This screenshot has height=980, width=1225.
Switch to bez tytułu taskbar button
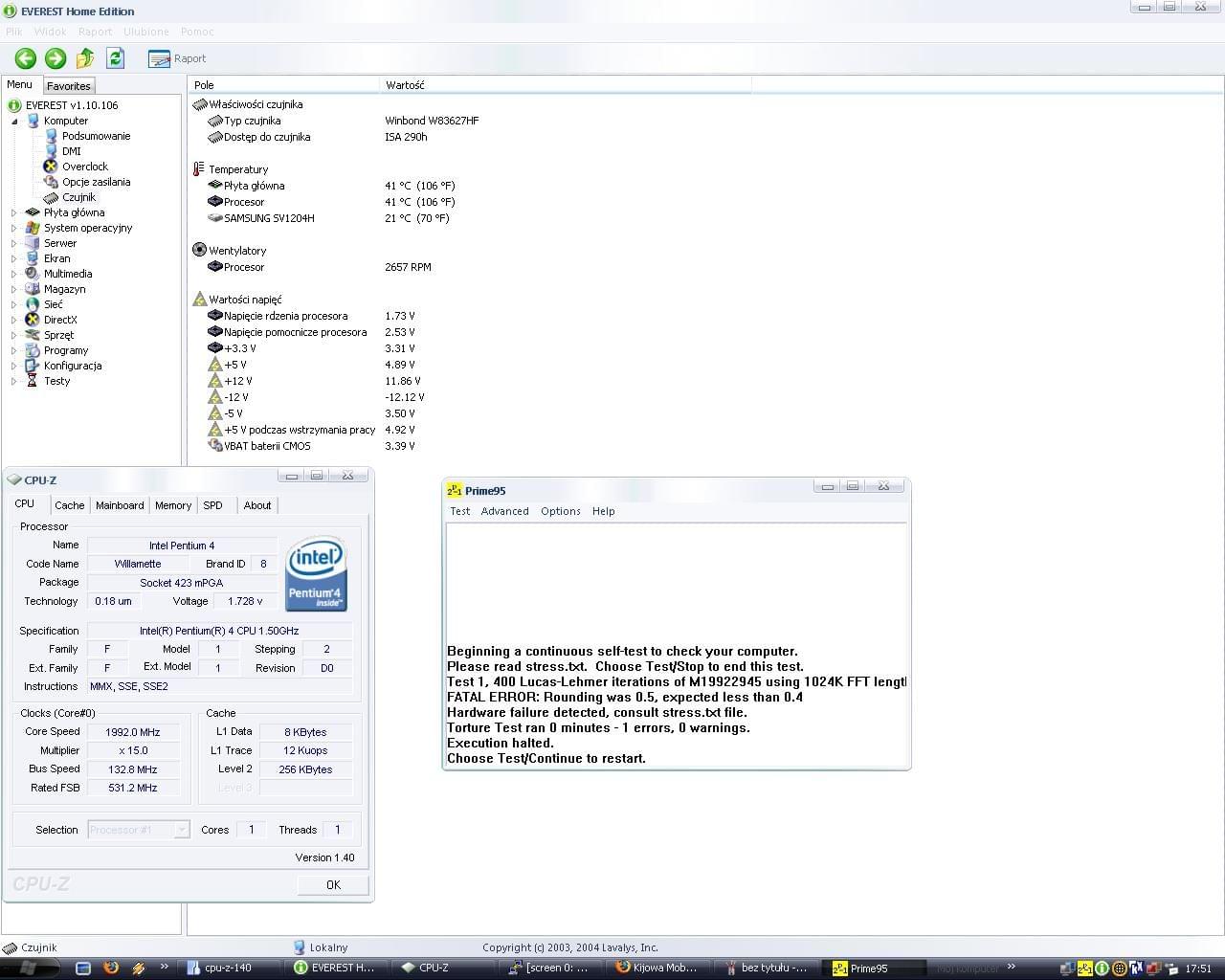coord(768,968)
